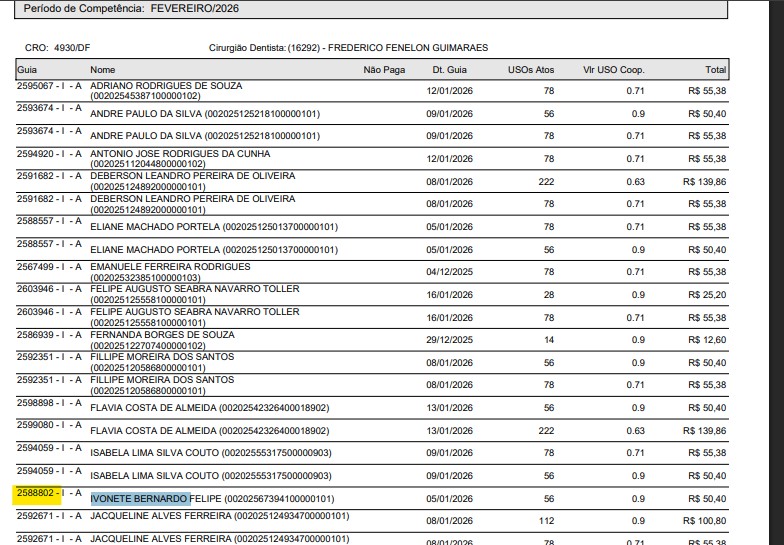This screenshot has height=545, width=784.
Task: Click the R$ 25,20 total for FELIPE AUGUSTO
Action: click(707, 295)
